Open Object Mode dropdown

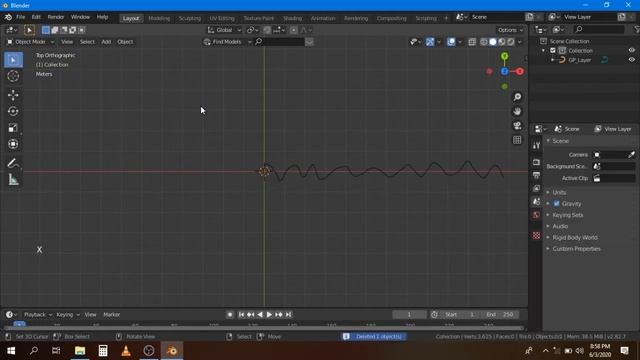(31, 42)
